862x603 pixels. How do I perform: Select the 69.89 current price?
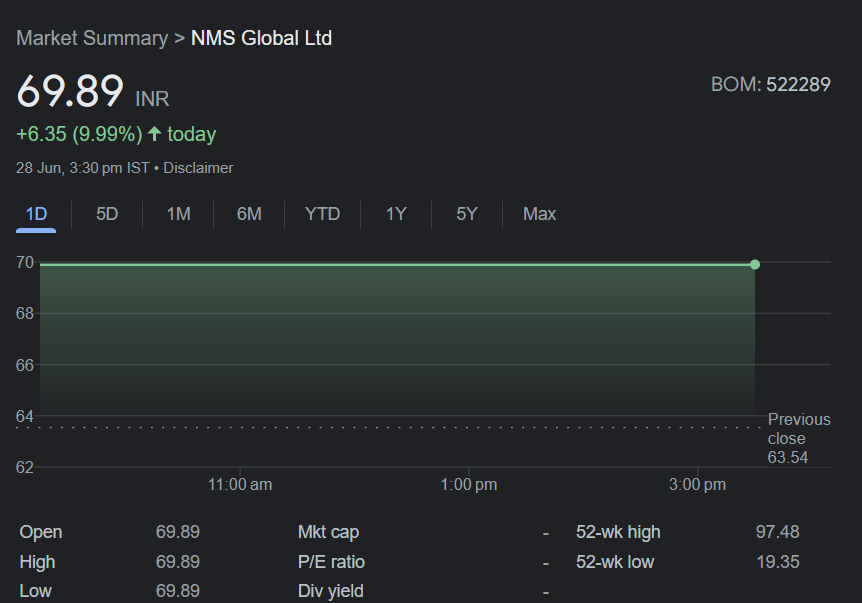[70, 91]
